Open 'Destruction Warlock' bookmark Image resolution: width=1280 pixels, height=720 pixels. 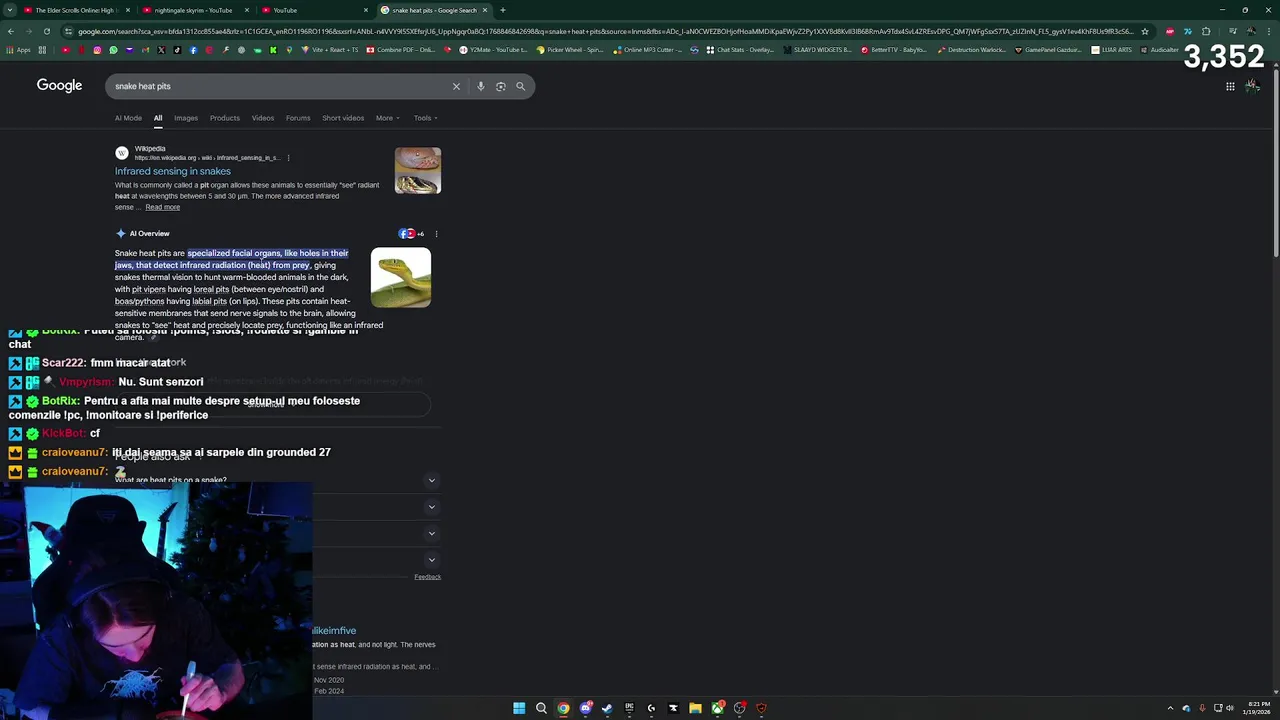coord(973,50)
